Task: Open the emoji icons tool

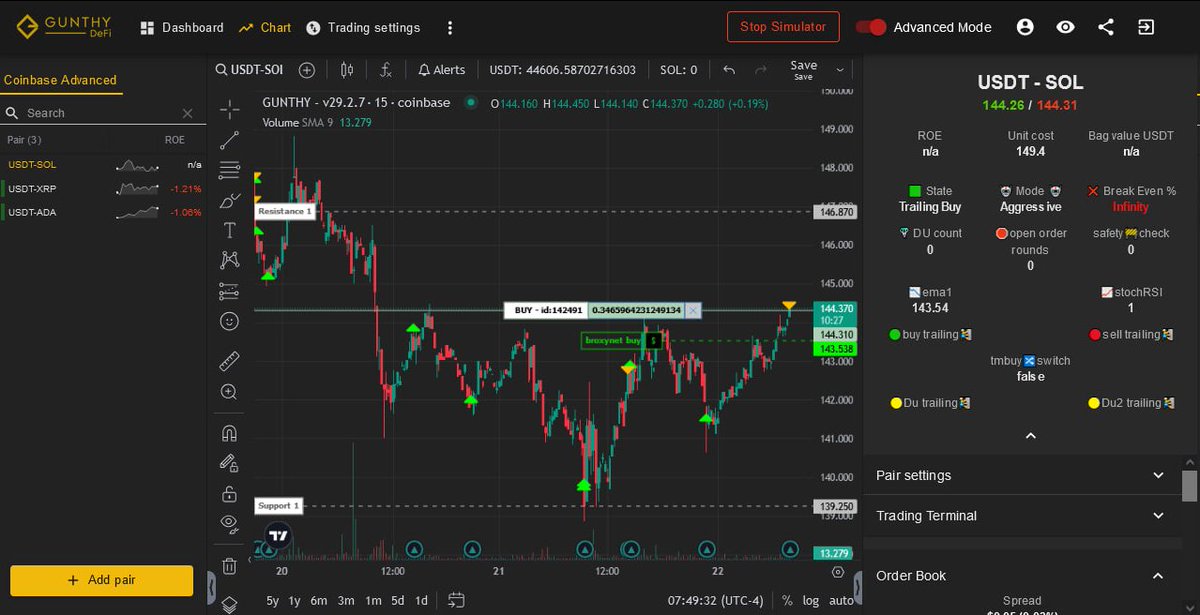Action: pyautogui.click(x=229, y=321)
